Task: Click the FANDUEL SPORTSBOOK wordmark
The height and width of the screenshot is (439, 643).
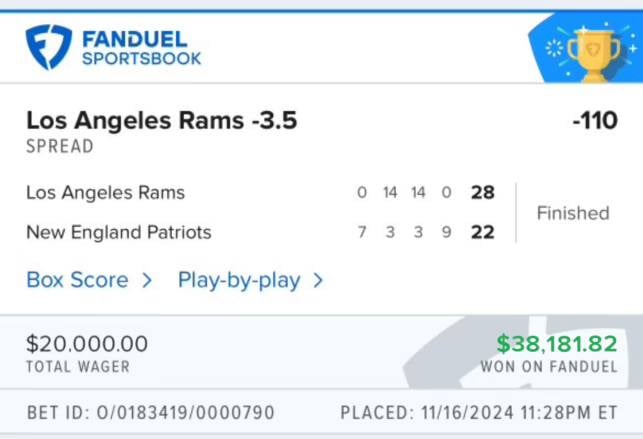Action: click(141, 48)
